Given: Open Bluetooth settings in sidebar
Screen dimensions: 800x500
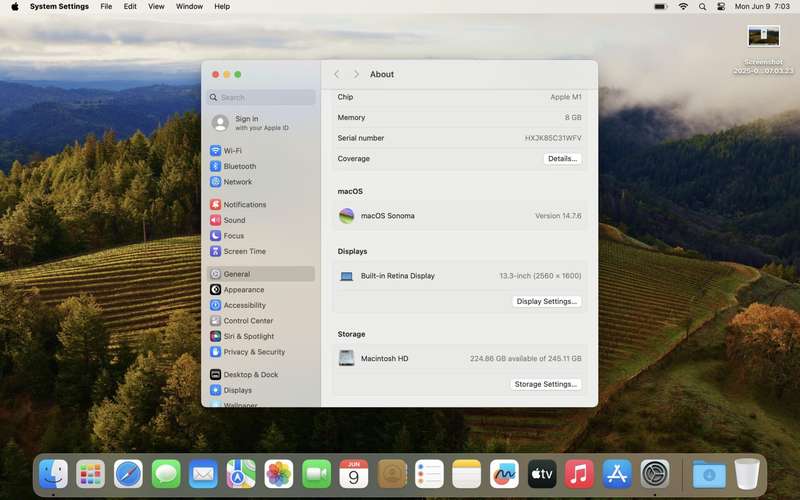Looking at the screenshot, I should pos(261,166).
